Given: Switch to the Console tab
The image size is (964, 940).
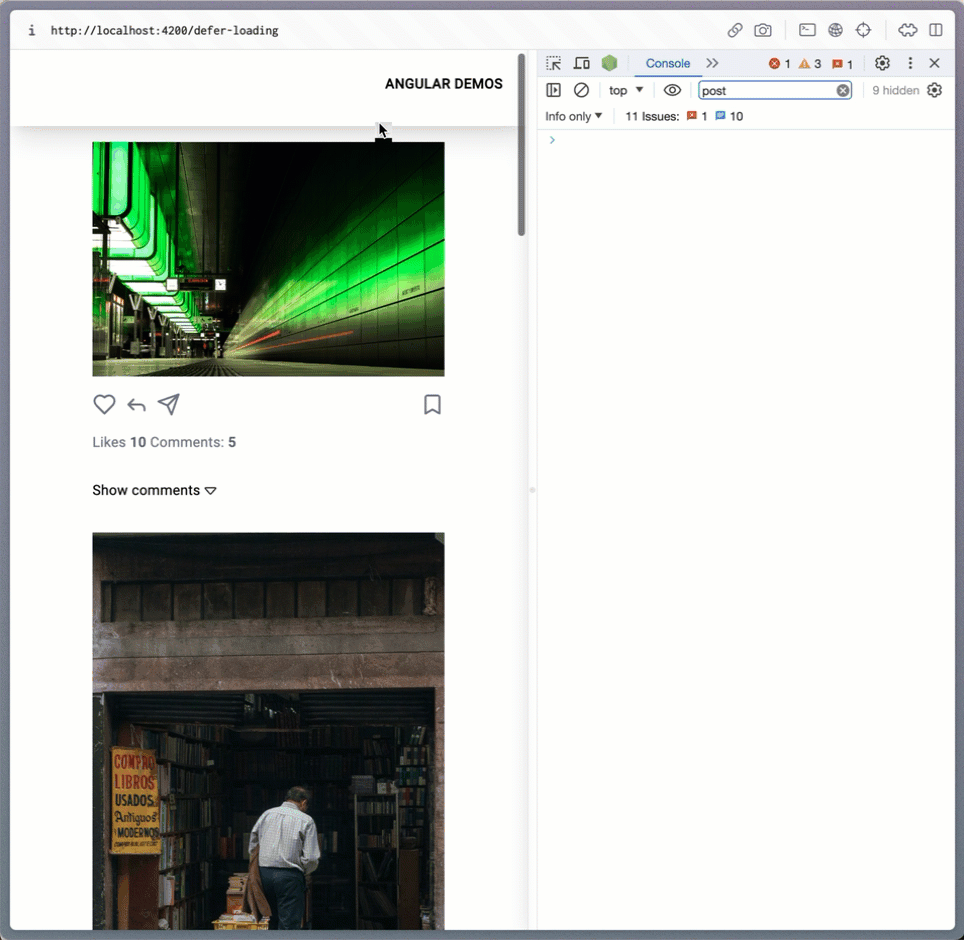Looking at the screenshot, I should pyautogui.click(x=668, y=63).
